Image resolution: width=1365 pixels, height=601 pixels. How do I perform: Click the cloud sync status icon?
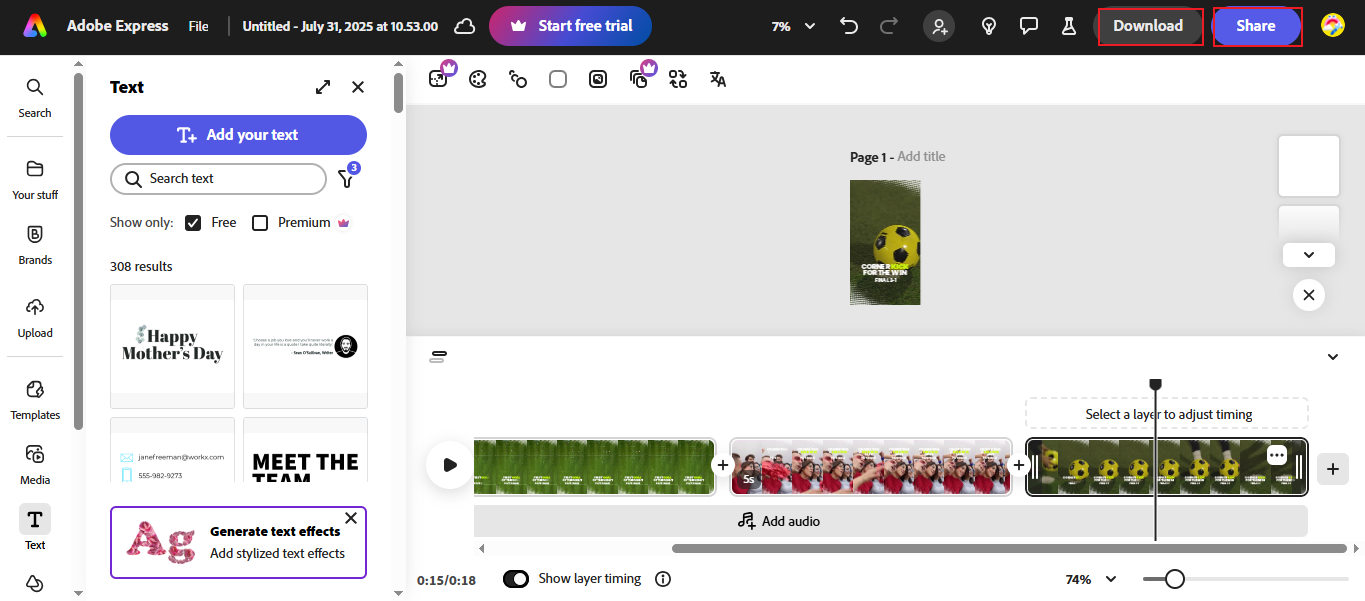(464, 26)
